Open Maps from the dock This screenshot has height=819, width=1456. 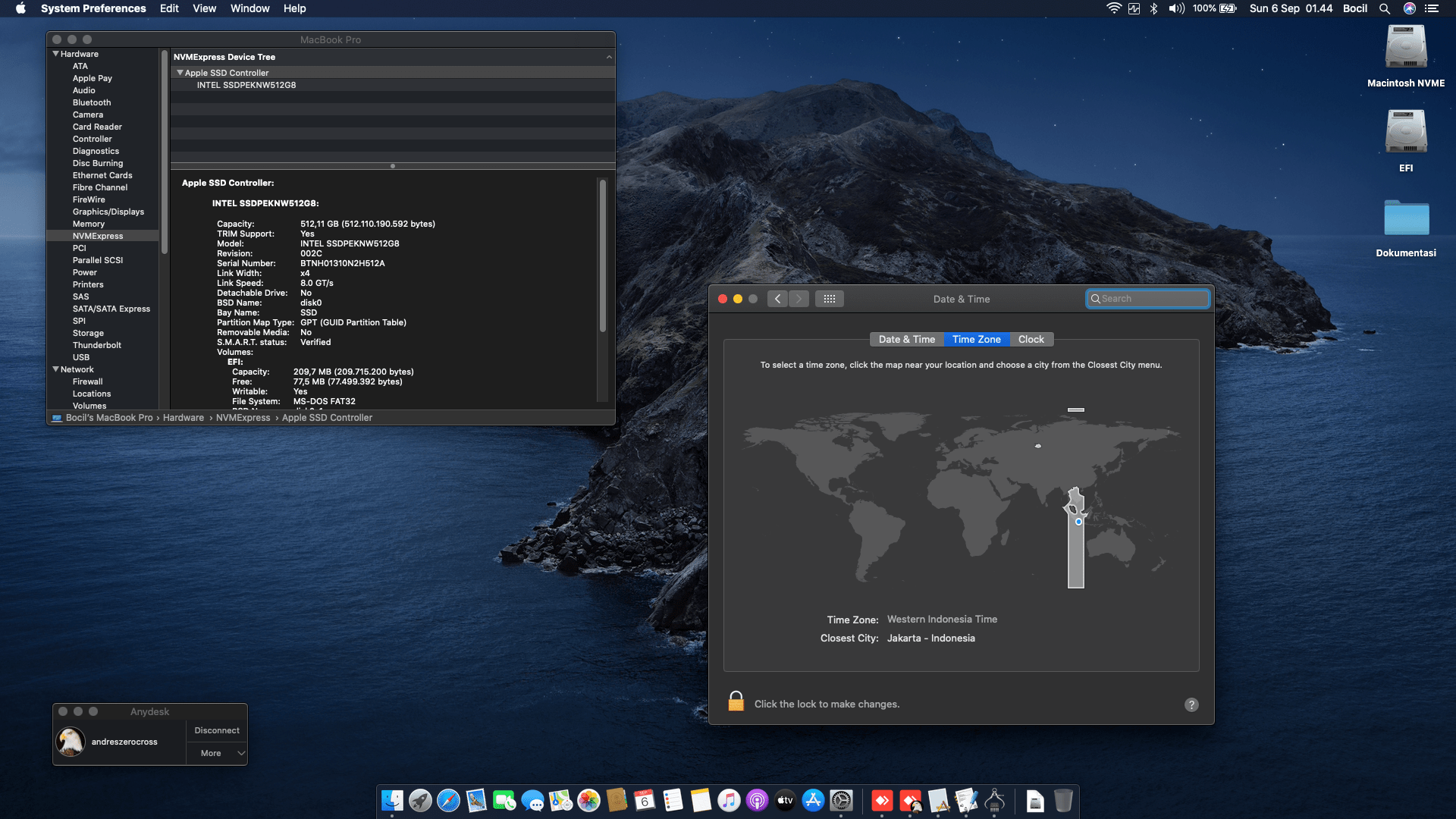click(560, 801)
